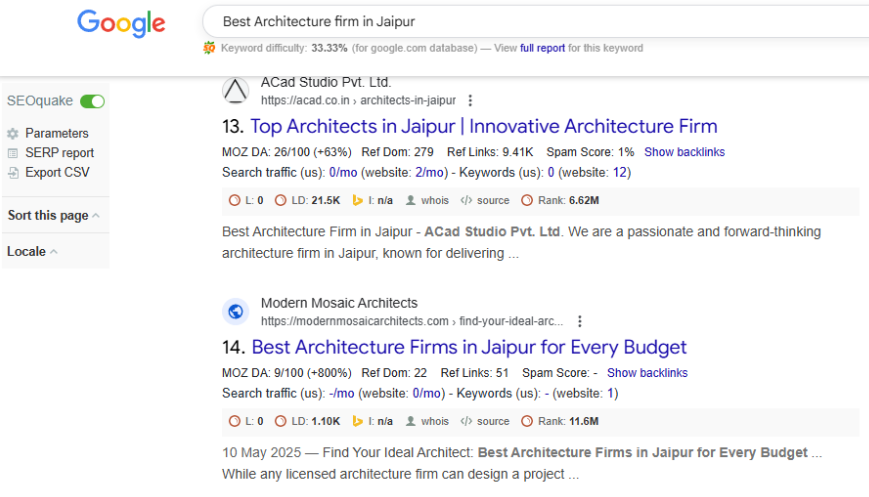This screenshot has height=497, width=869.
Task: Click the Modern Mosaic Architects globe favicon
Action: [236, 311]
